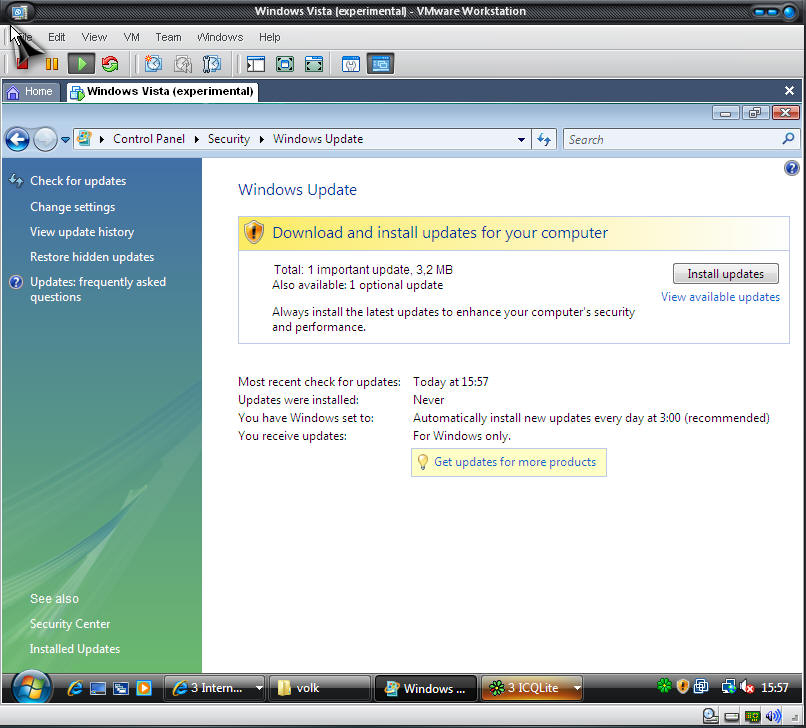The width and height of the screenshot is (806, 728).
Task: Click in the Search field
Action: click(x=671, y=139)
